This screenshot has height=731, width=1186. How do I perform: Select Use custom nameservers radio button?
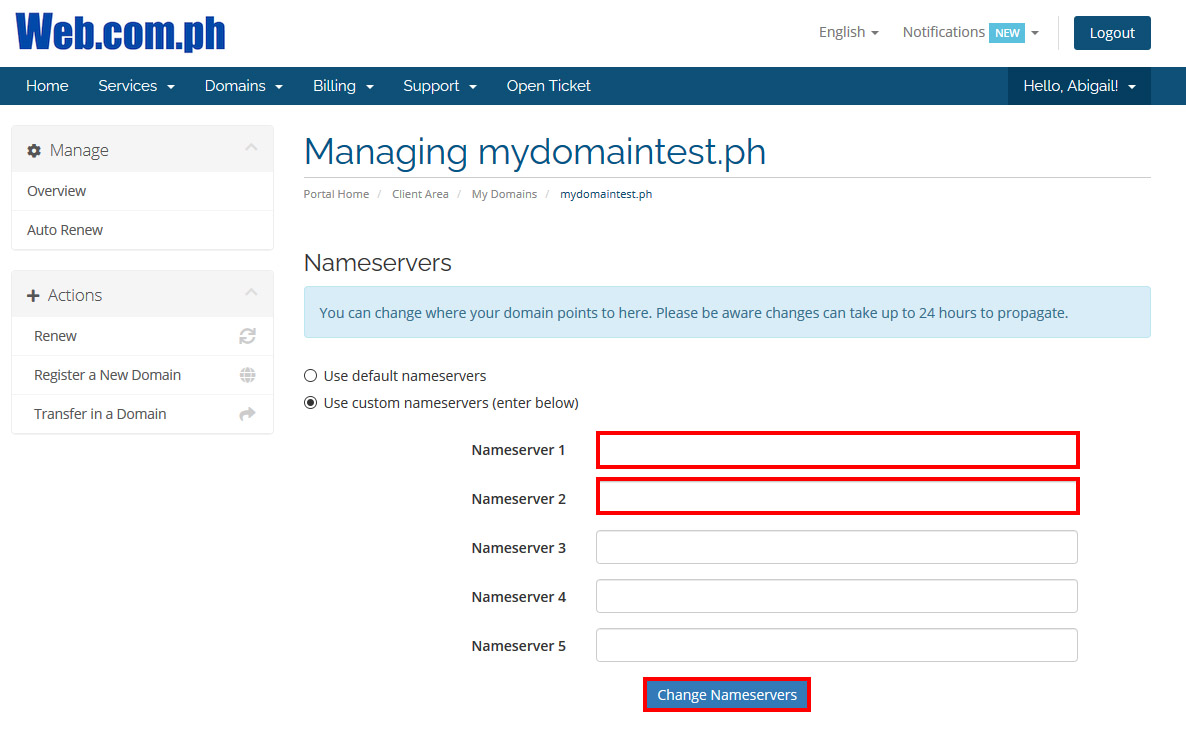click(x=310, y=403)
